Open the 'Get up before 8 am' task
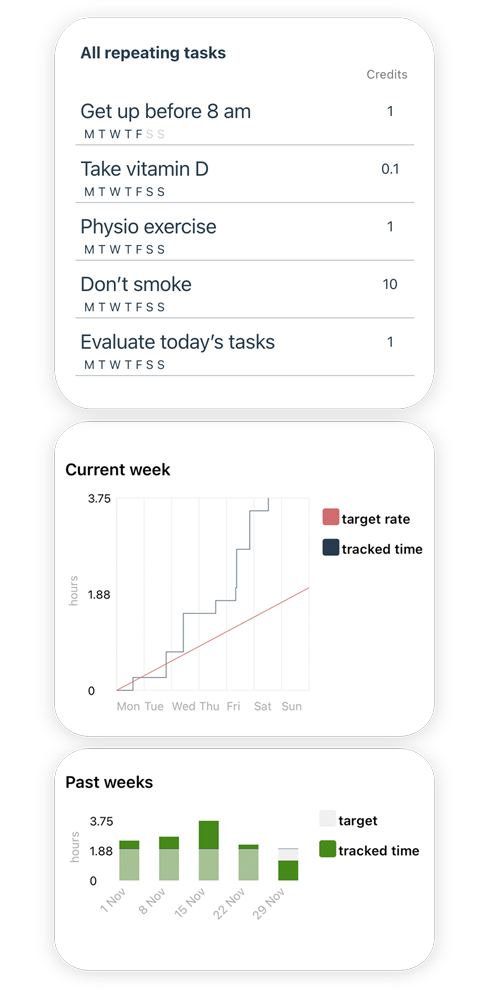 [245, 119]
